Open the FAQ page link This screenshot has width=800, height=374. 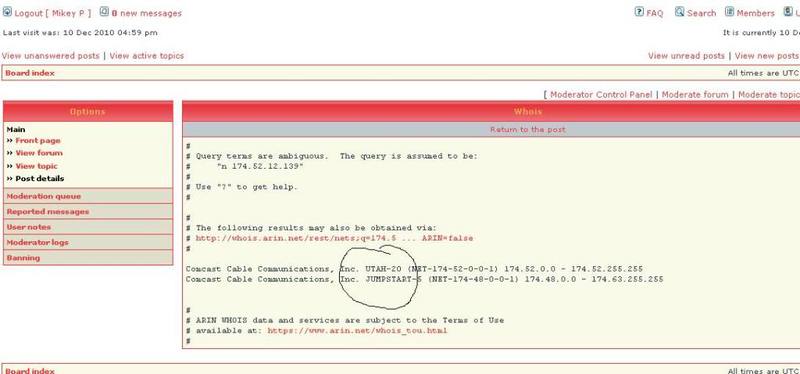[655, 13]
